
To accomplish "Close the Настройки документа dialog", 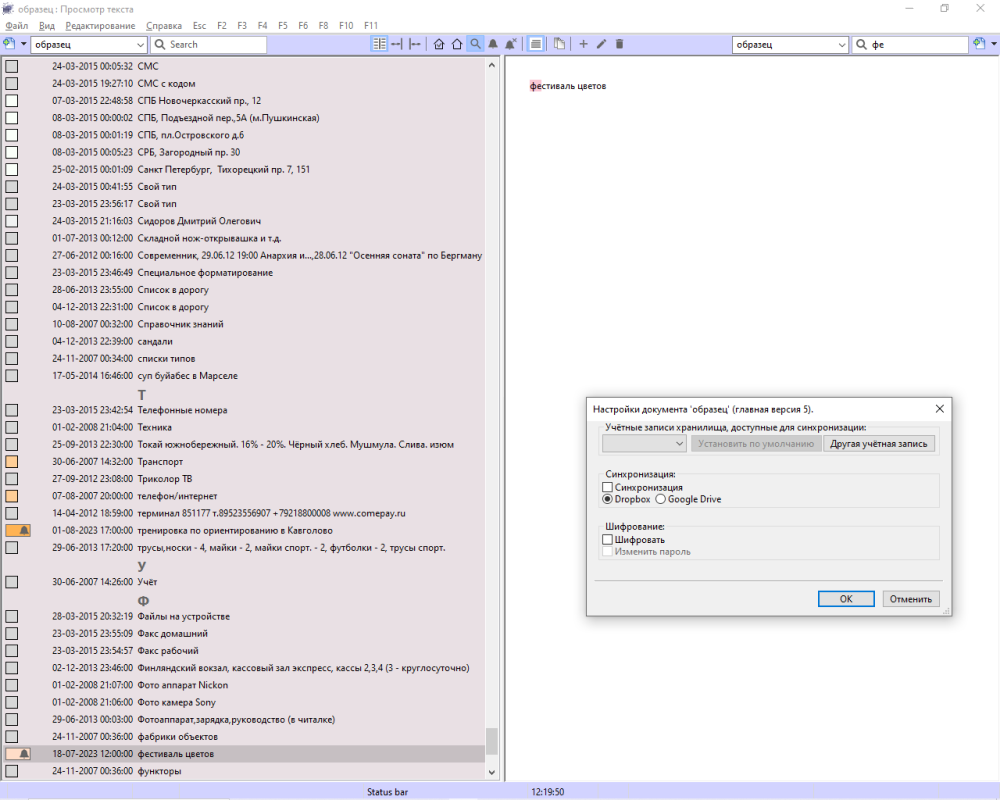I will click(939, 409).
